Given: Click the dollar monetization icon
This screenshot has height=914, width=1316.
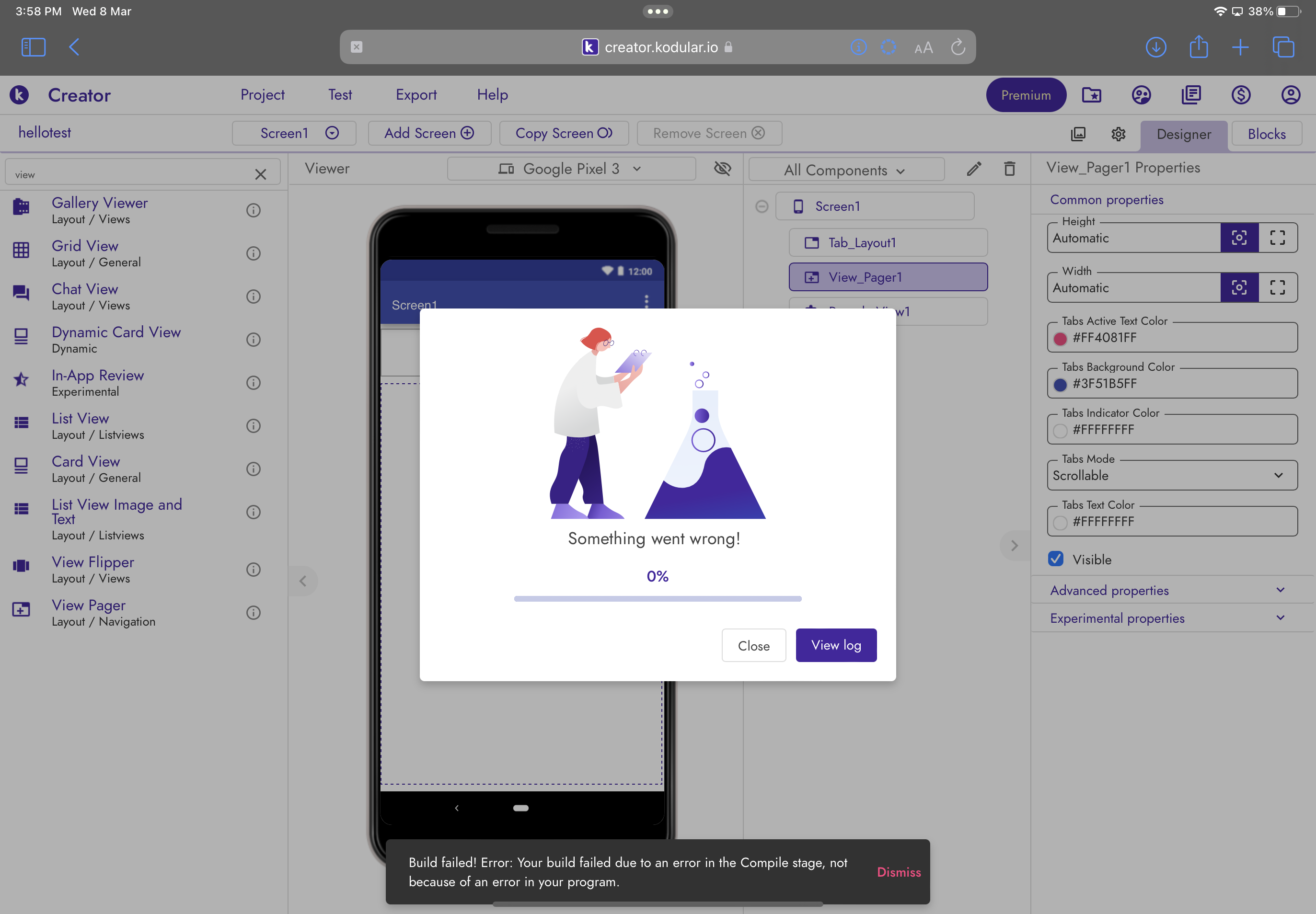Looking at the screenshot, I should coord(1241,94).
